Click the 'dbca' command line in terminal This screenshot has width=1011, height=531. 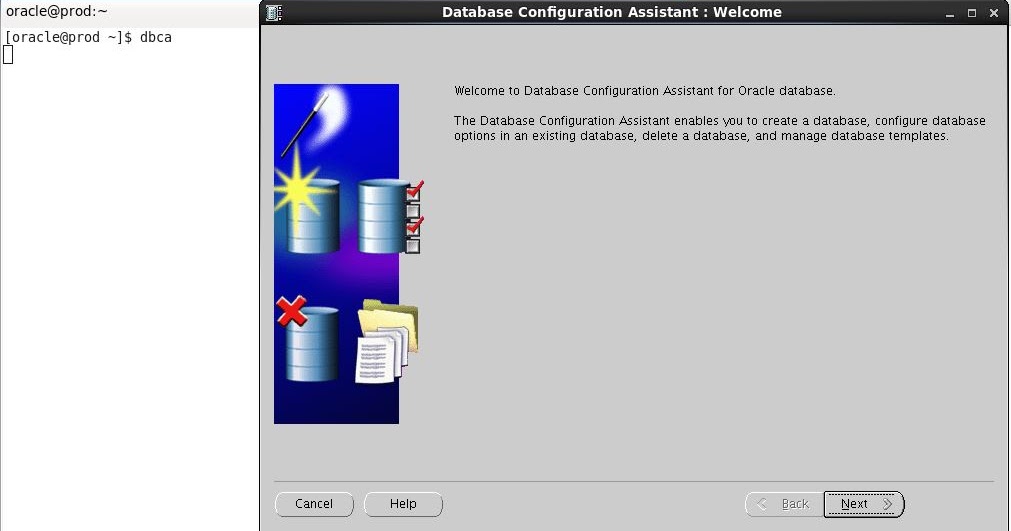[x=88, y=37]
